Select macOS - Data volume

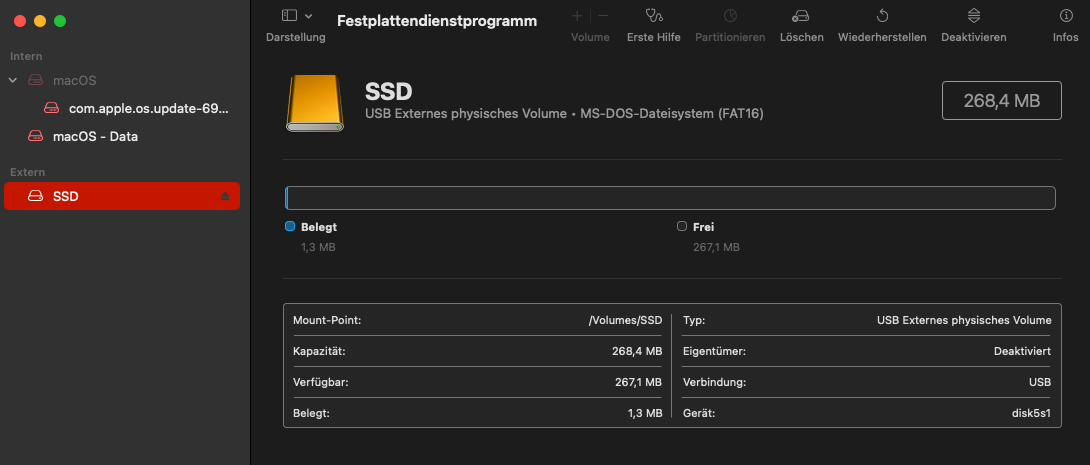(95, 136)
